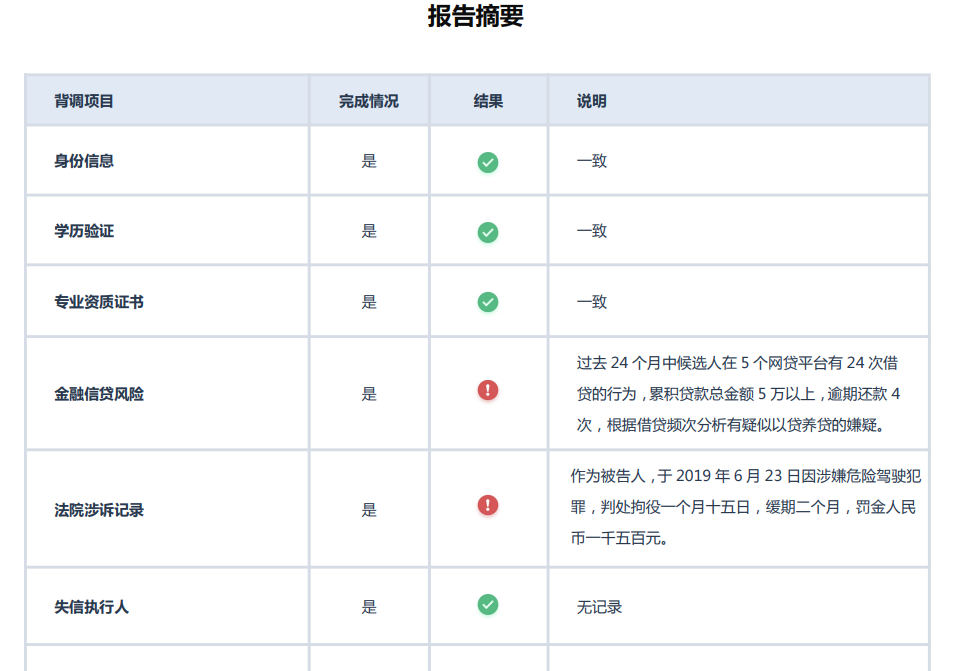Click the court record description about 危险驾驶
This screenshot has height=671, width=959.
pos(742,506)
